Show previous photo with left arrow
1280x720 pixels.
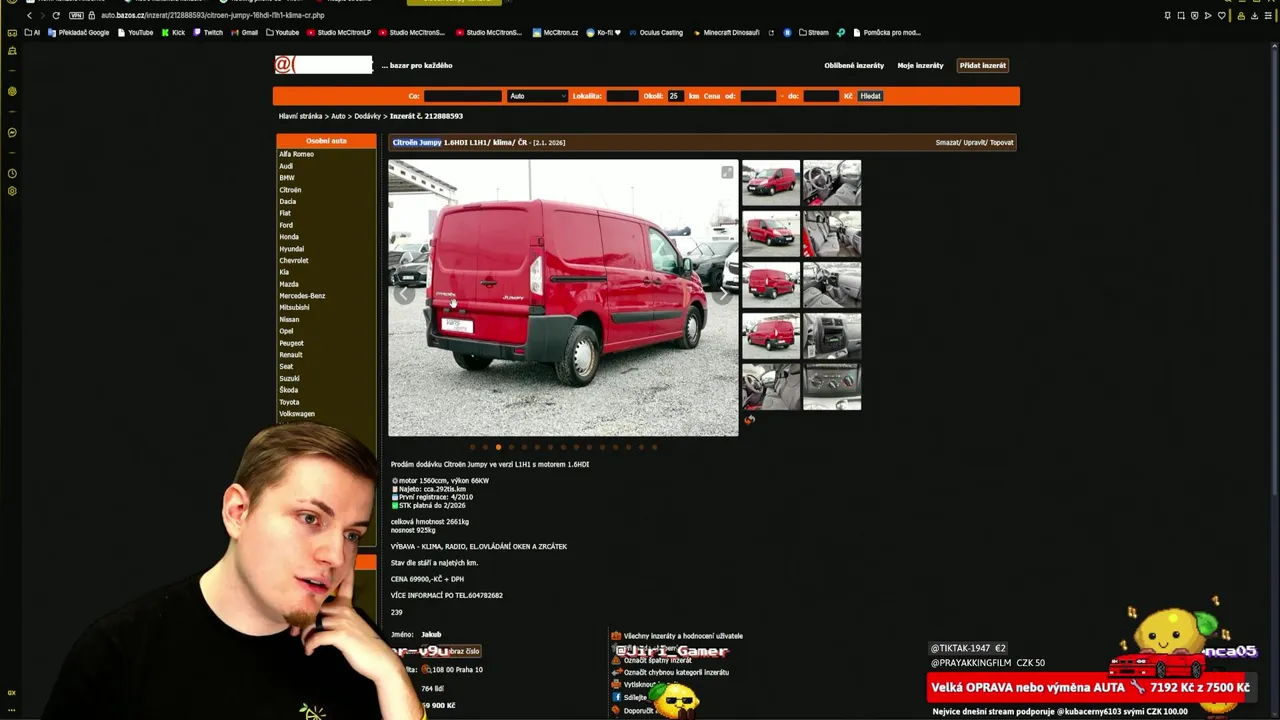[403, 294]
